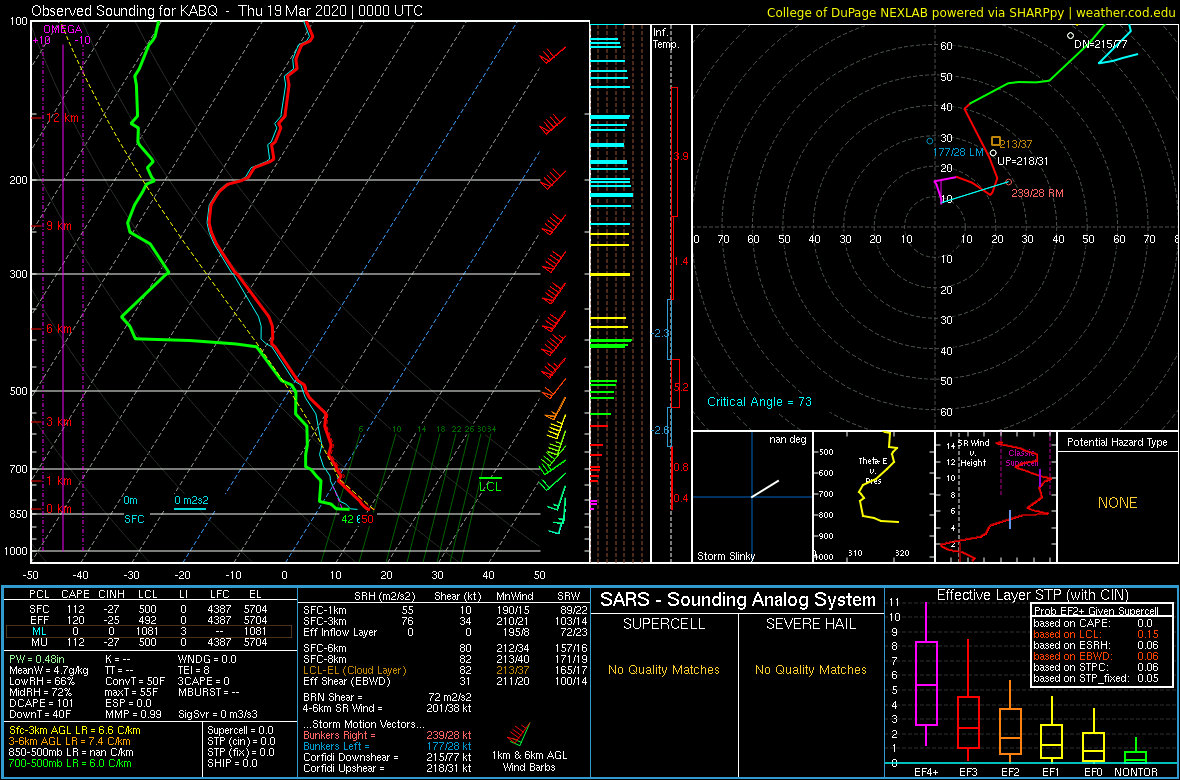Click No Quality Matches under SEVERE HAIL

point(810,669)
